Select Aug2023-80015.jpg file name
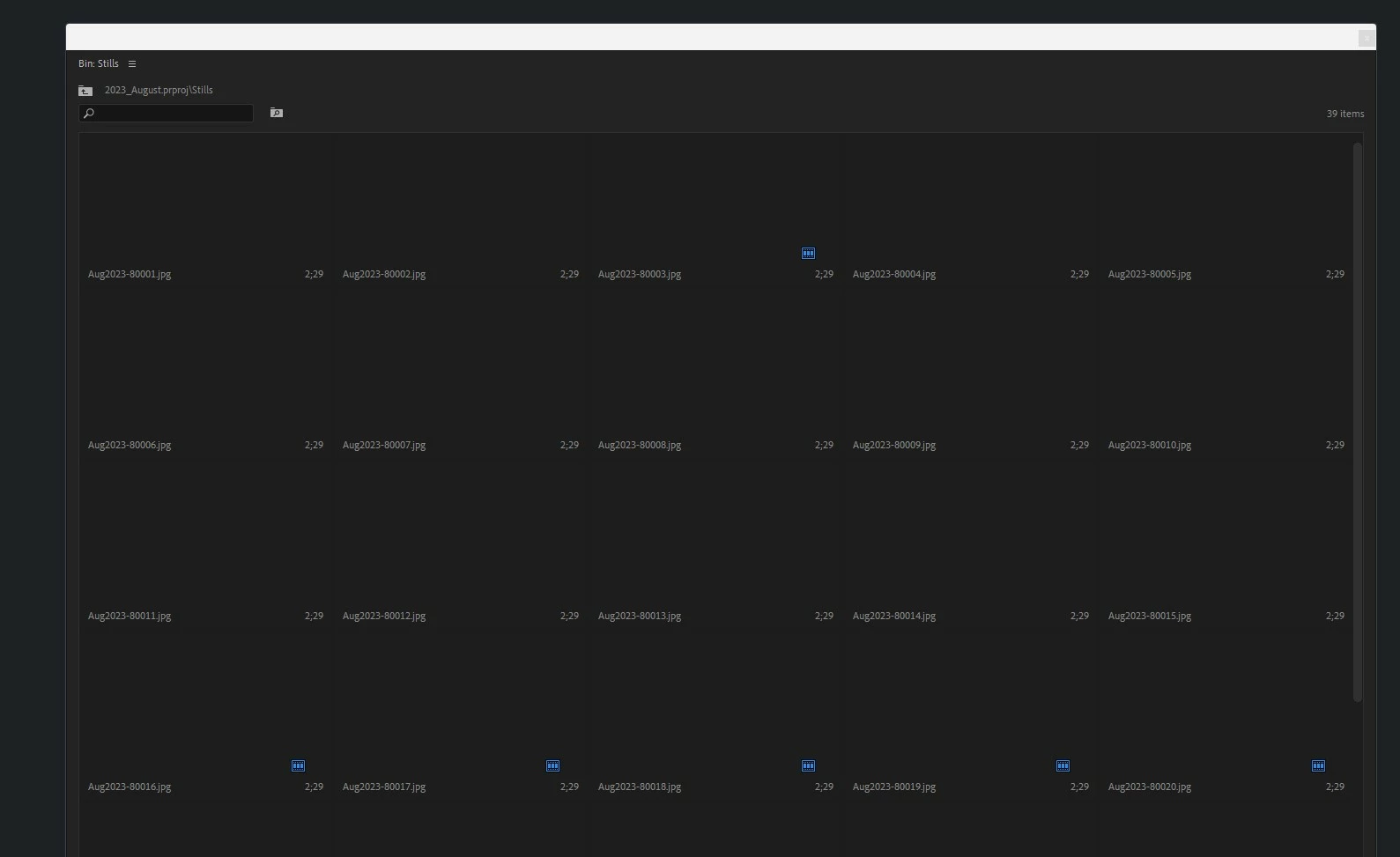The height and width of the screenshot is (857, 1400). pyautogui.click(x=1150, y=617)
